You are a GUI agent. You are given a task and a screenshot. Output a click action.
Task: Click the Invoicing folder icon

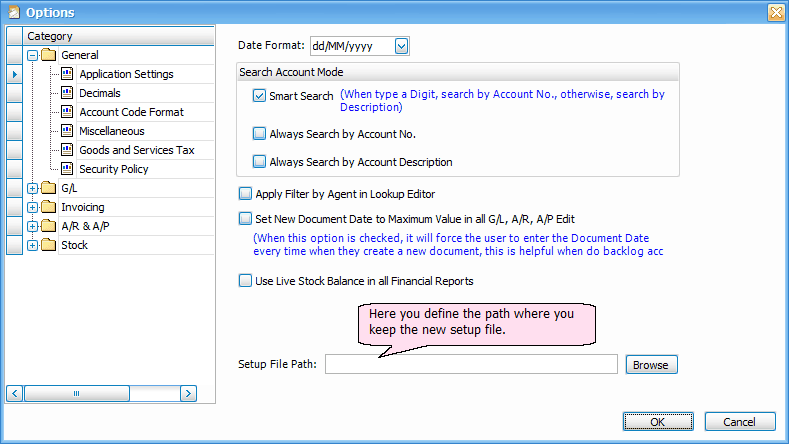[x=49, y=207]
